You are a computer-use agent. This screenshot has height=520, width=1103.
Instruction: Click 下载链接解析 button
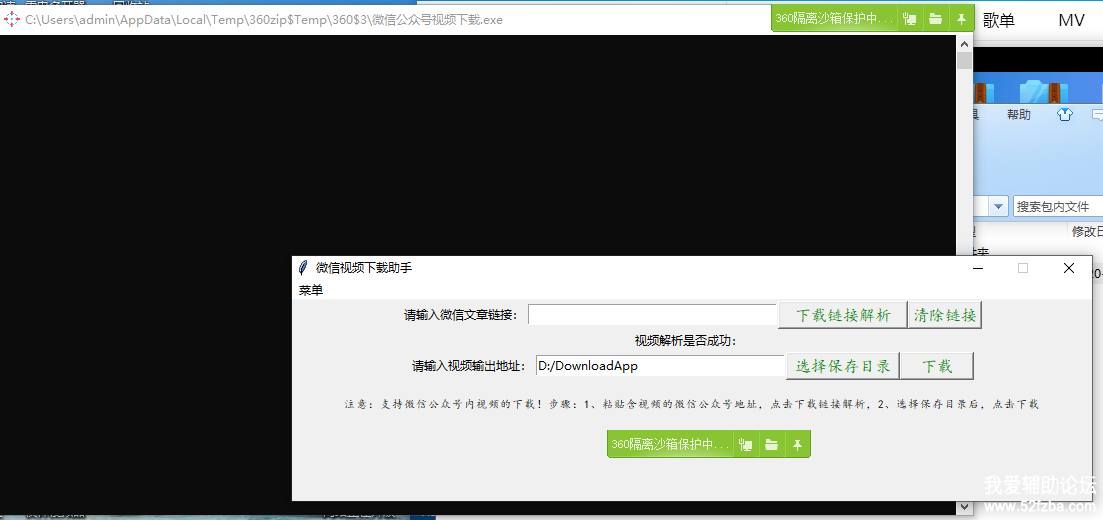tap(842, 315)
